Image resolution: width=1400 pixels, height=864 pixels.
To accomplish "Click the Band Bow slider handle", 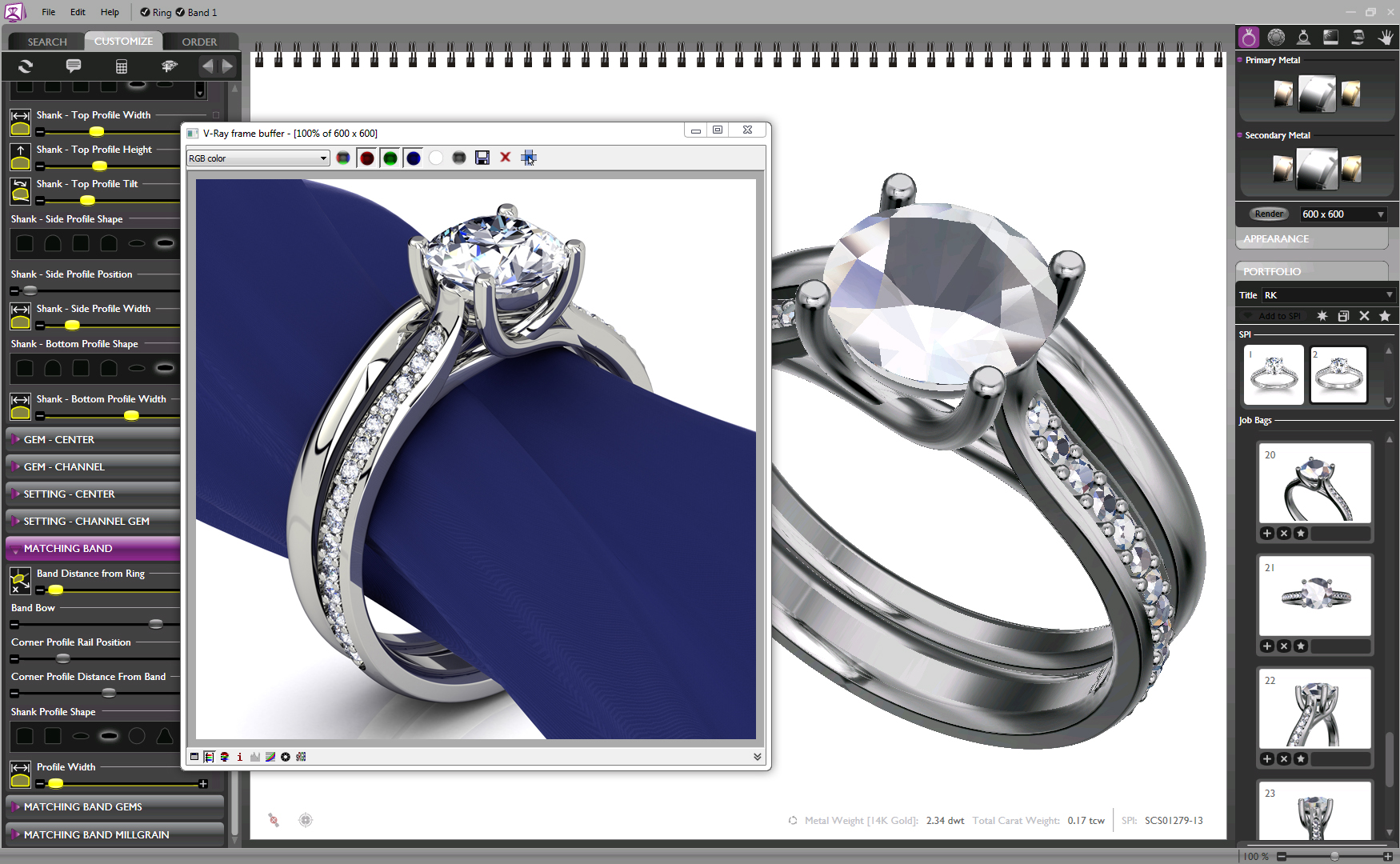I will click(156, 624).
